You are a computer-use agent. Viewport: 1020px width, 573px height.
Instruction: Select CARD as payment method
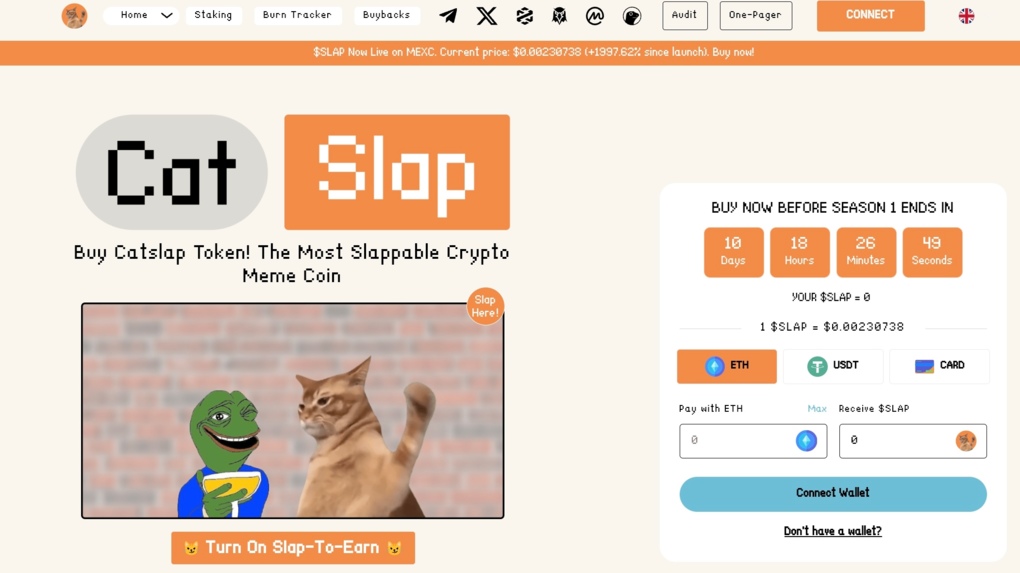[x=939, y=366]
